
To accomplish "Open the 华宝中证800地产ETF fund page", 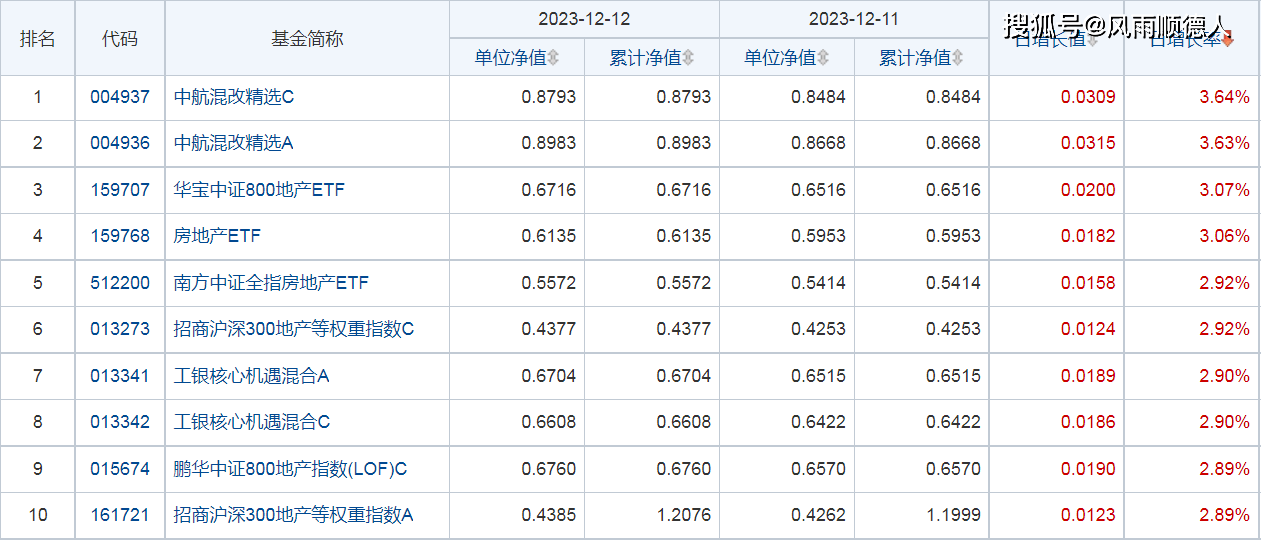I will click(260, 190).
